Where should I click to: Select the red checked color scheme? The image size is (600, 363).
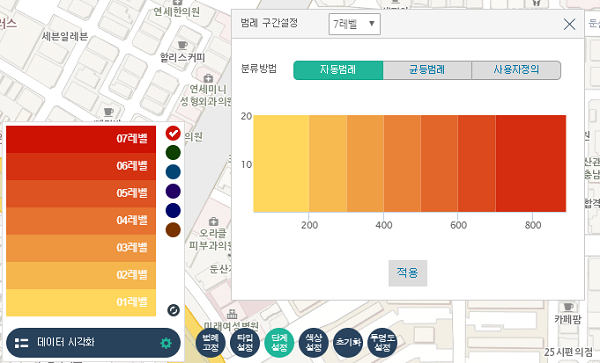(x=173, y=133)
